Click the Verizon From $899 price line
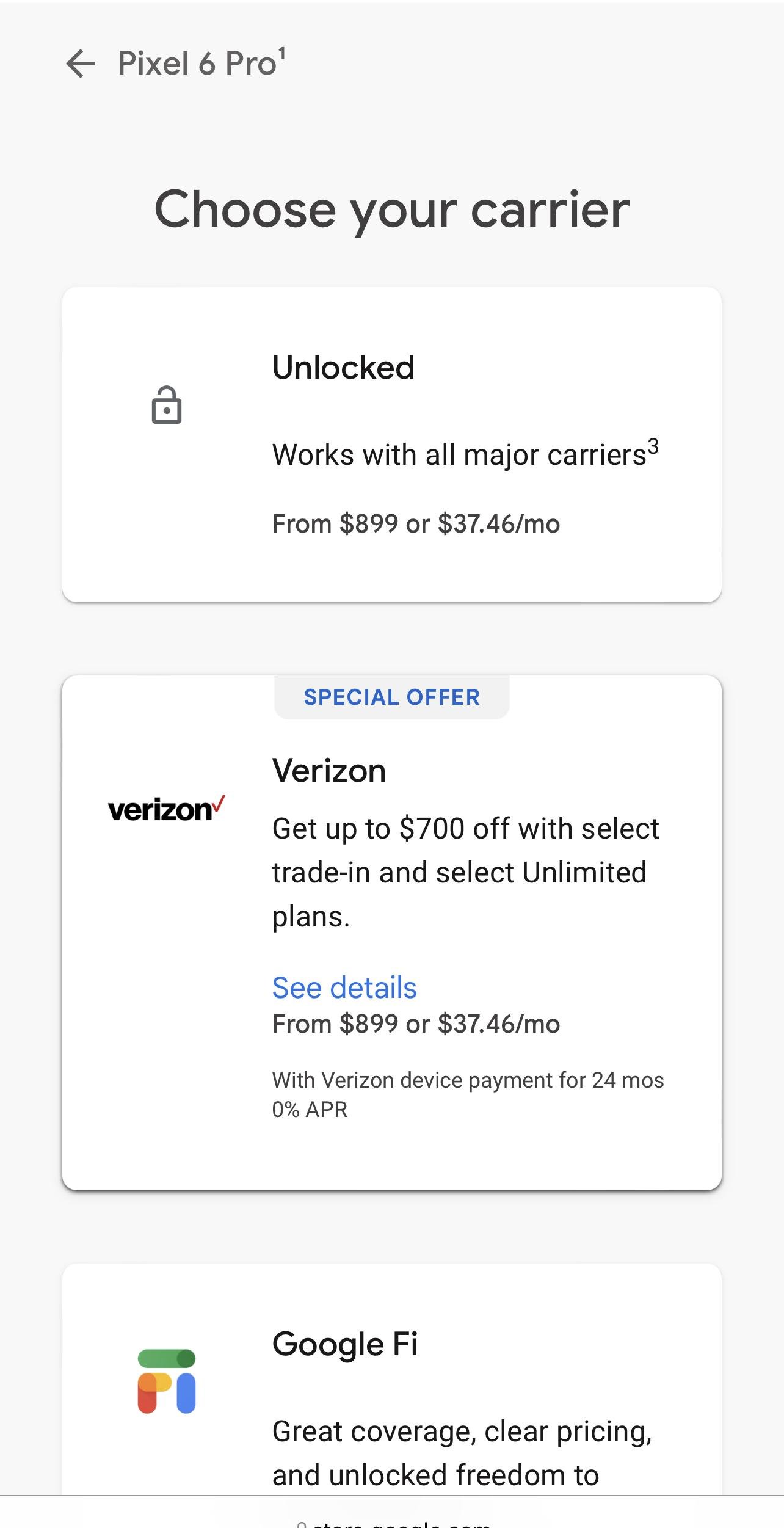 (416, 1024)
